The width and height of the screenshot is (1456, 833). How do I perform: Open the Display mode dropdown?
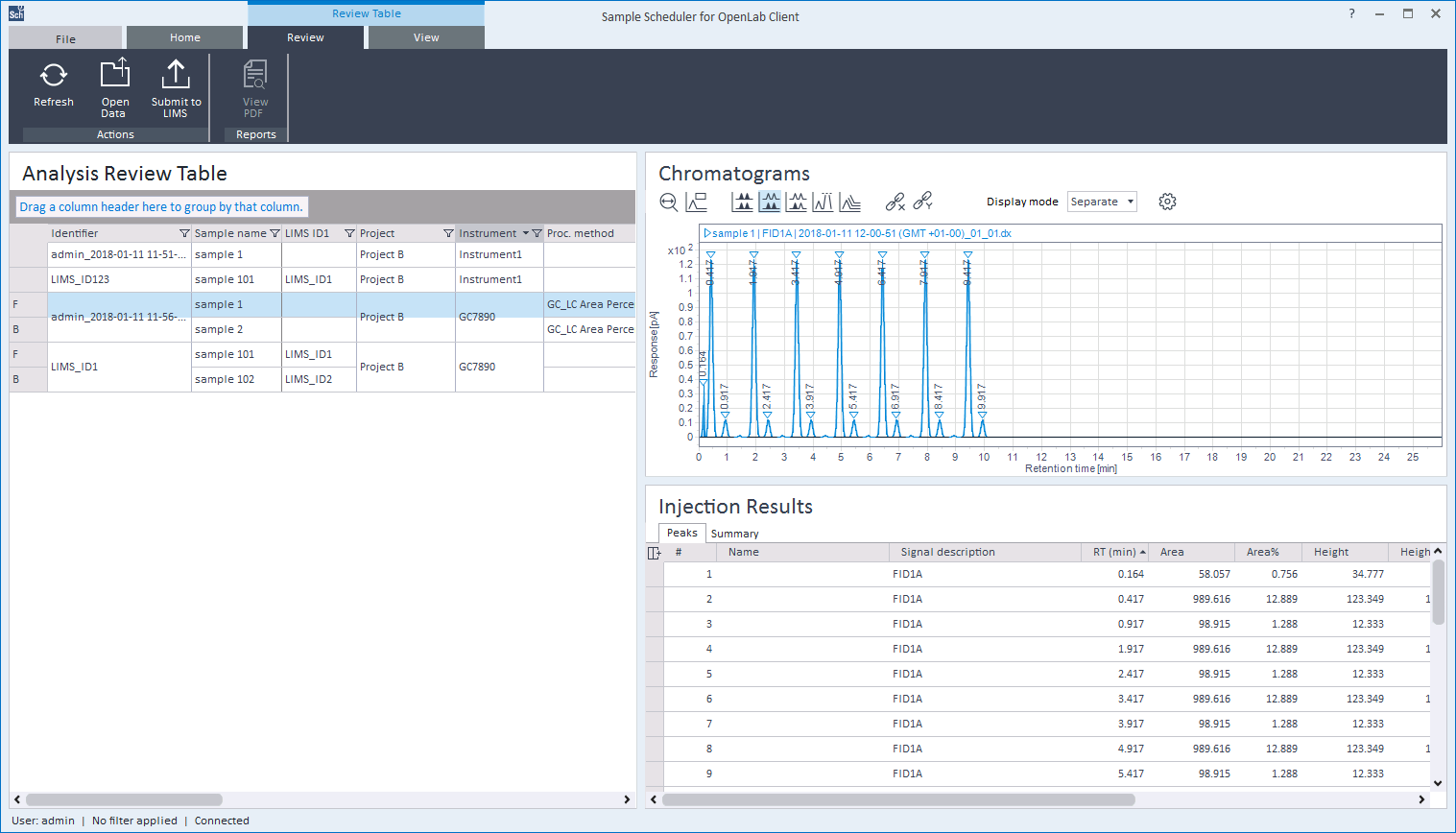tap(1102, 202)
